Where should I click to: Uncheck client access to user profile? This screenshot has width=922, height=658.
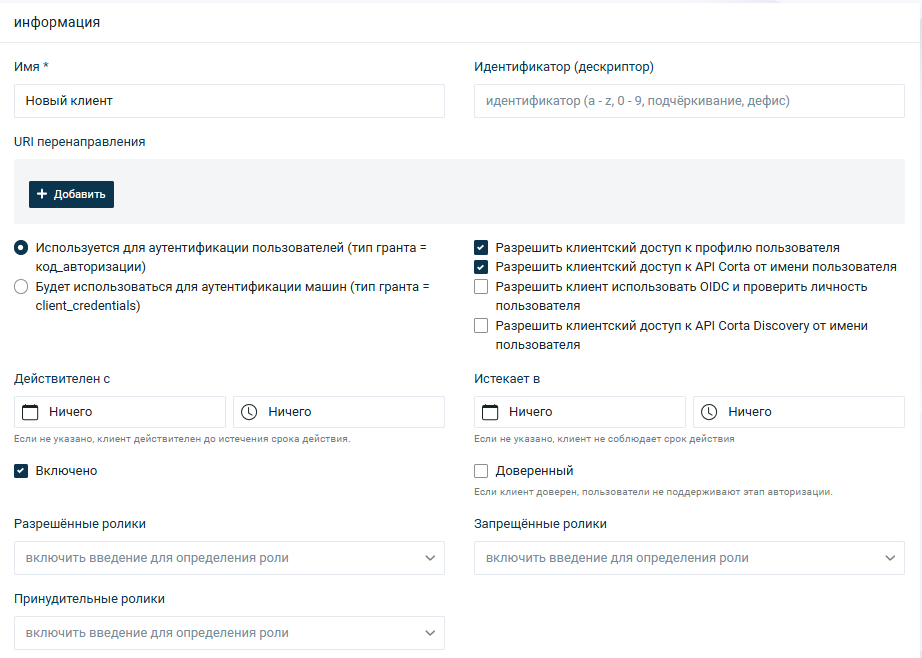(481, 248)
